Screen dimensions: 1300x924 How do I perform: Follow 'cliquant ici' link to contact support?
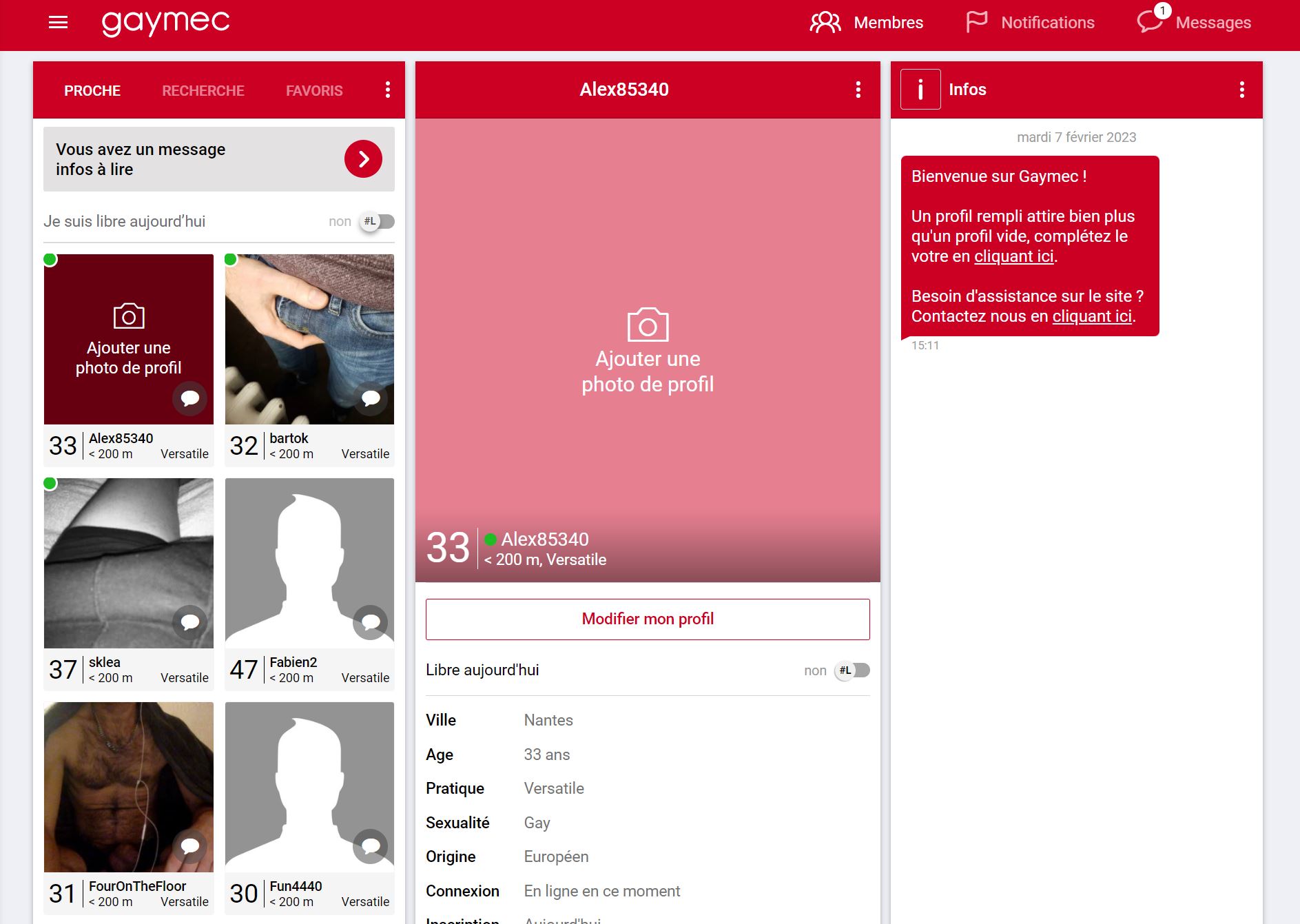click(x=1092, y=316)
